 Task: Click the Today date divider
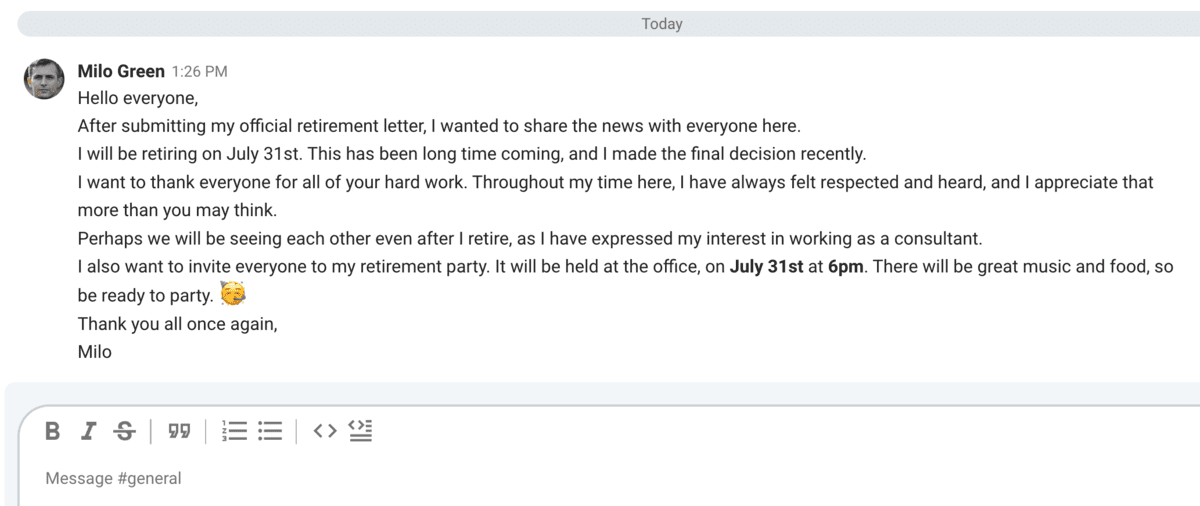[x=662, y=24]
